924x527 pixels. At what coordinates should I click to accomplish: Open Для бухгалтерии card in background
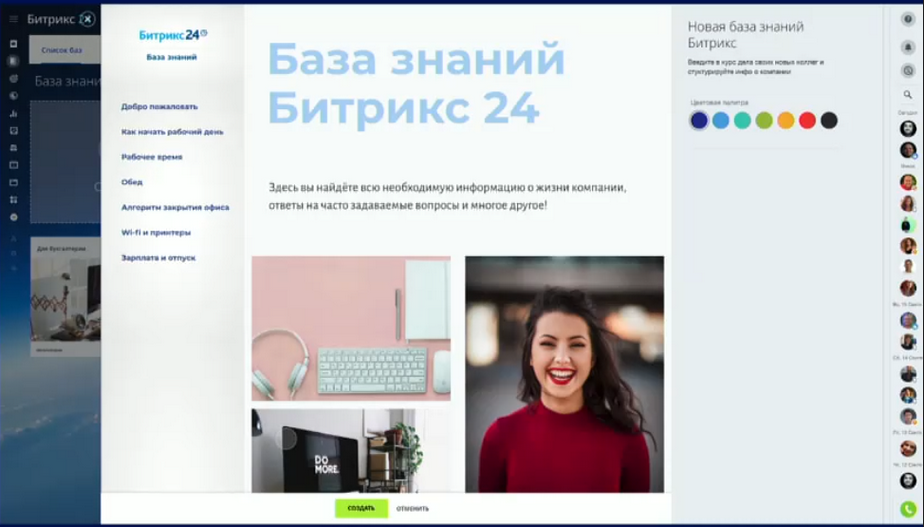pos(65,297)
